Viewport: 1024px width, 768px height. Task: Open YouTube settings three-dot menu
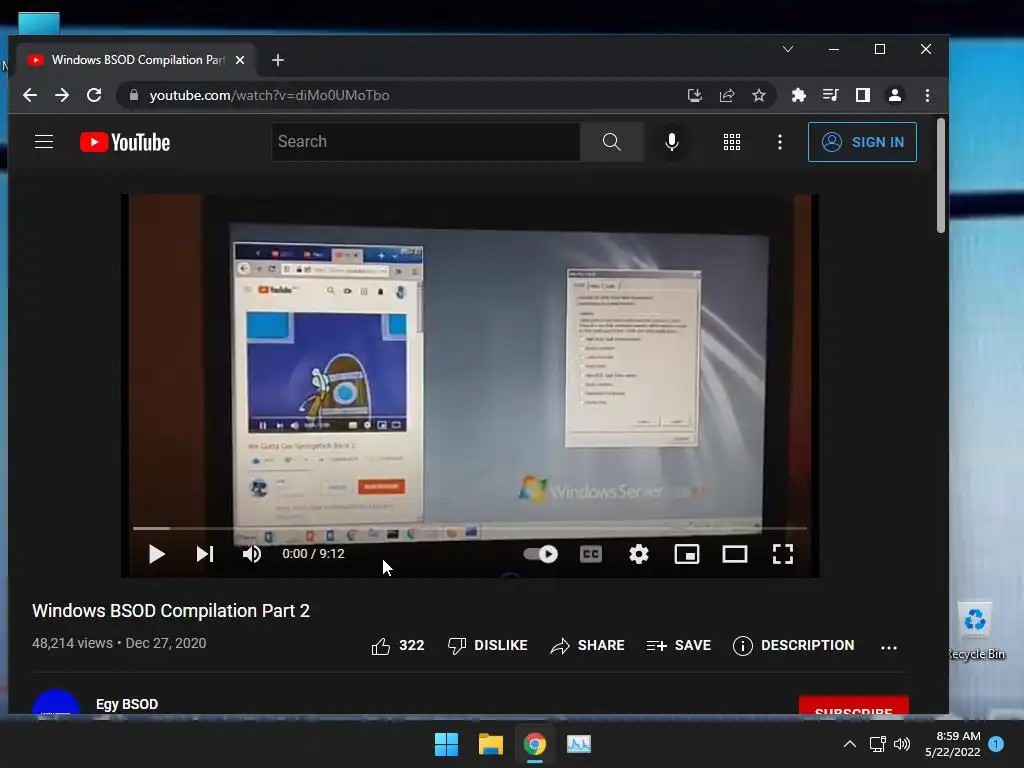pos(780,142)
